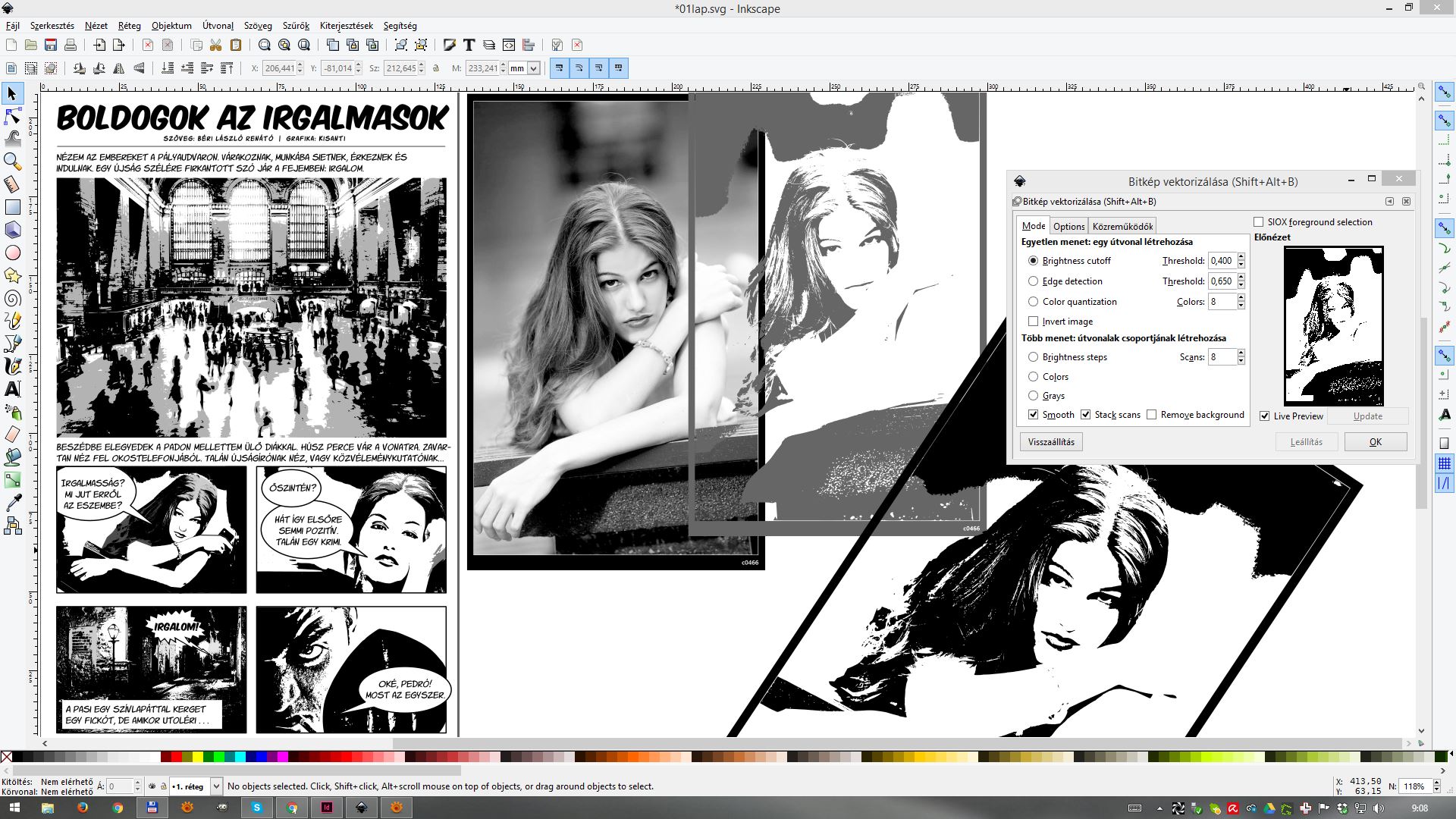Image resolution: width=1456 pixels, height=819 pixels.
Task: Click the Save document icon
Action: point(51,45)
